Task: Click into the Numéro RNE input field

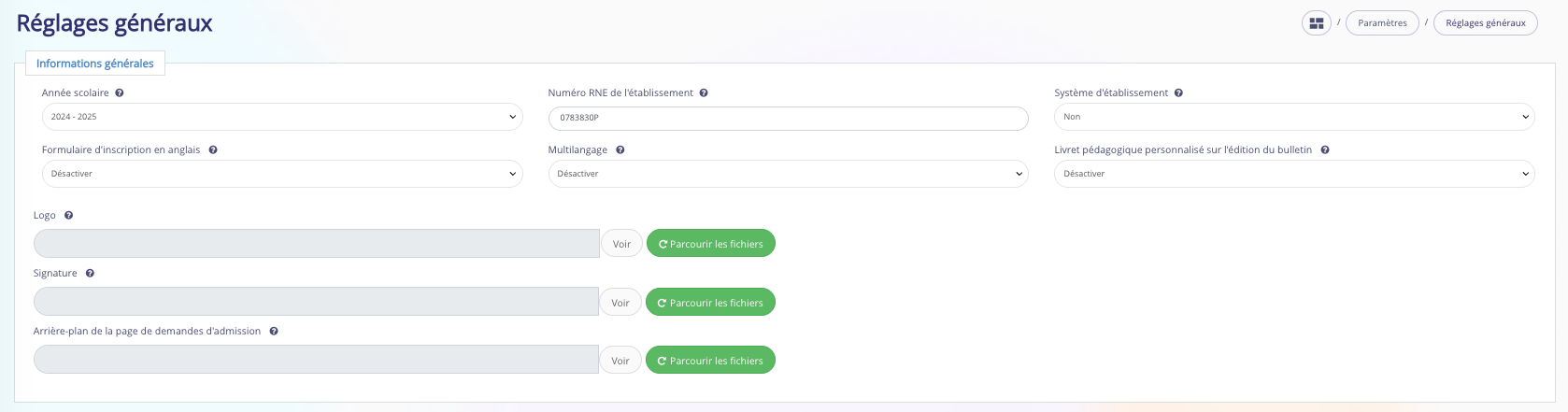Action: (788, 118)
